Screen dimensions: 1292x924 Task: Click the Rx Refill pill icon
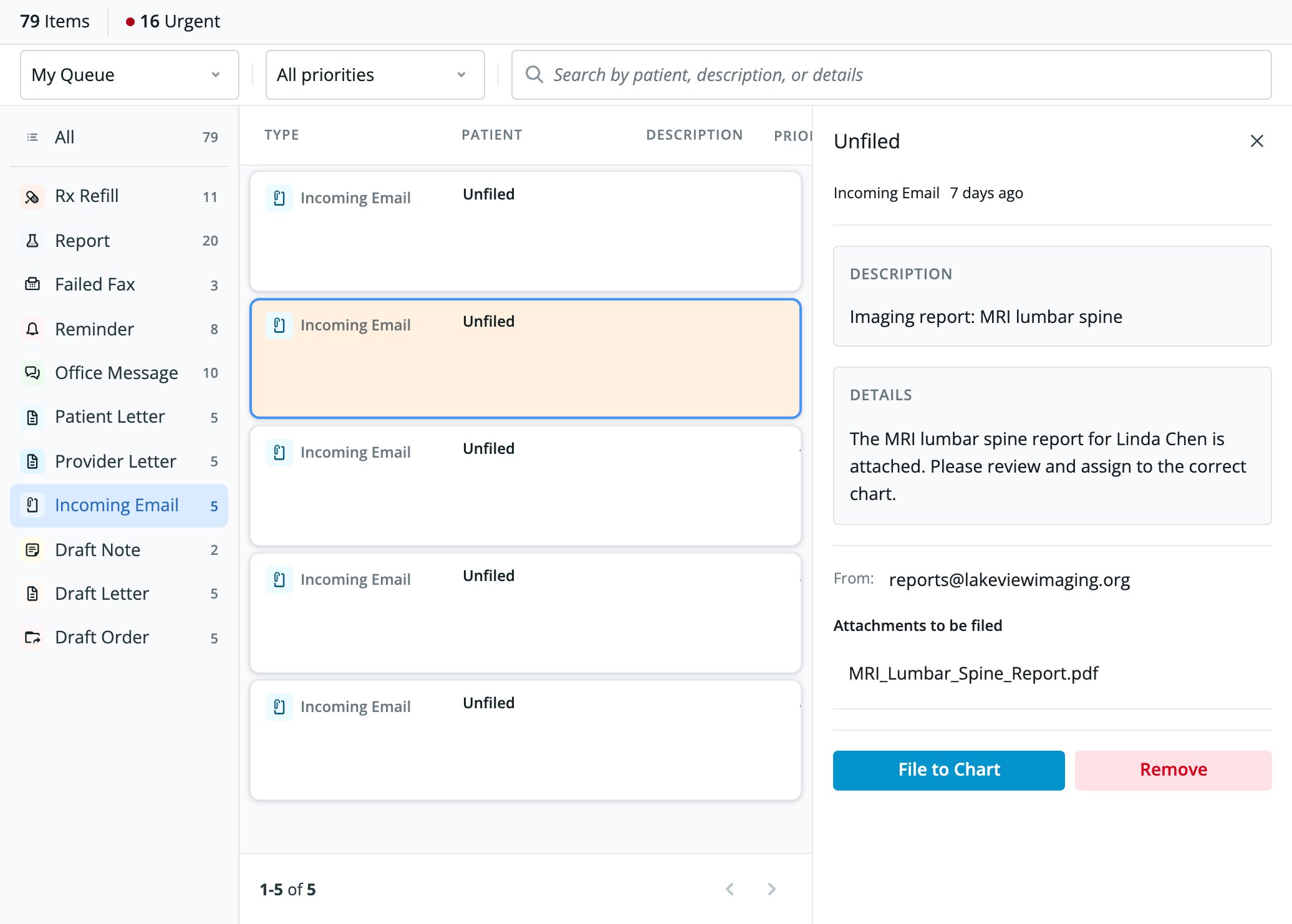pyautogui.click(x=32, y=196)
